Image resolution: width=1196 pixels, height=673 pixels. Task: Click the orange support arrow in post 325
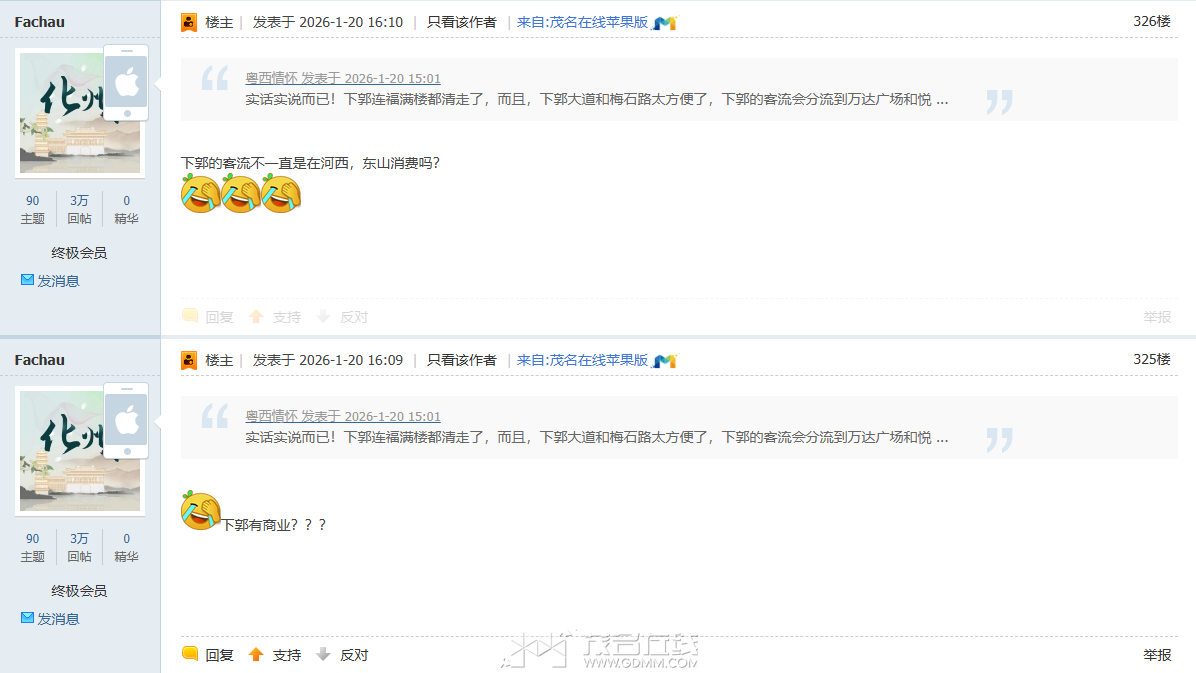point(256,654)
